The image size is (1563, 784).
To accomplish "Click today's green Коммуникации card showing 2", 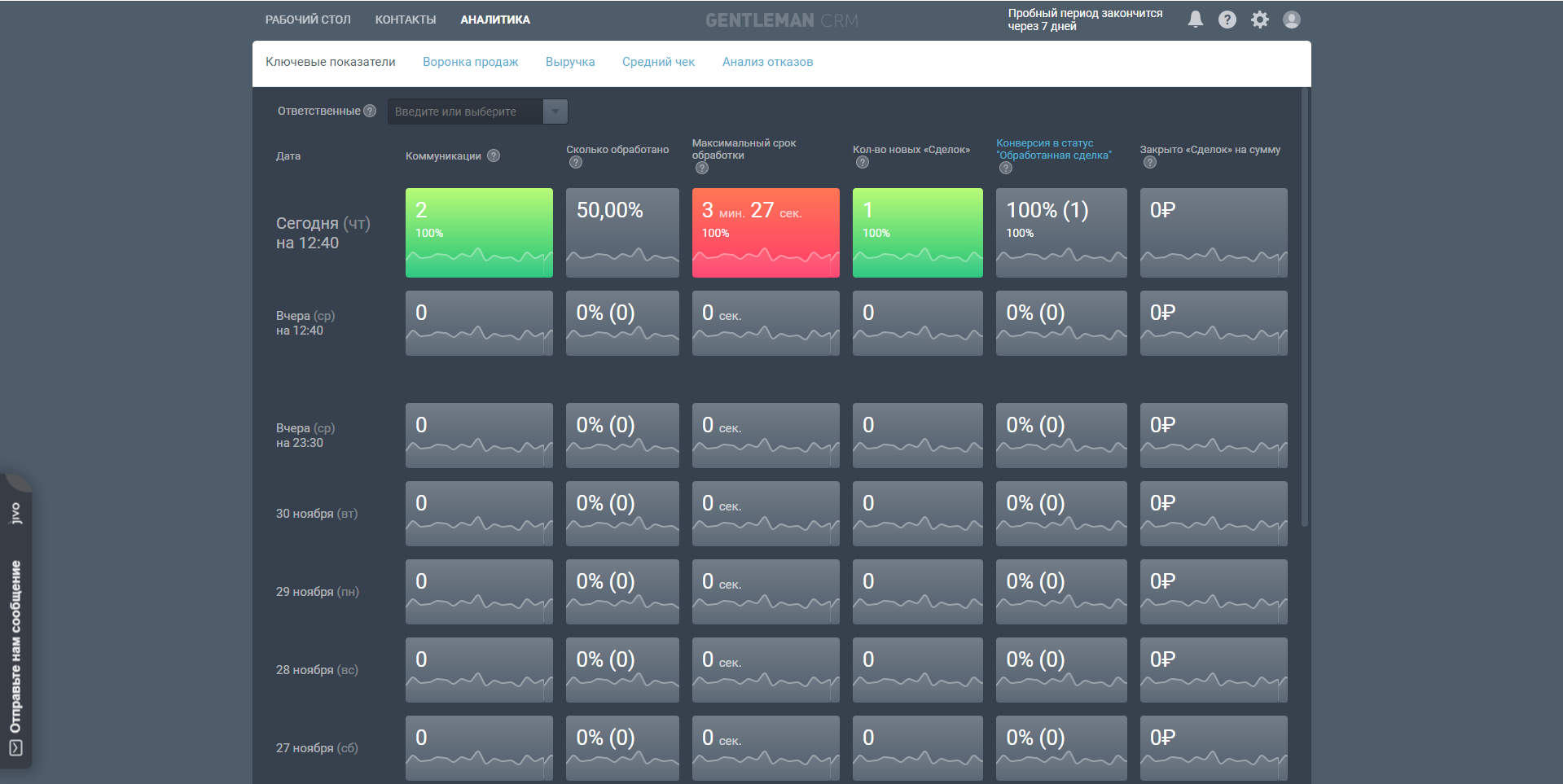I will (x=479, y=233).
